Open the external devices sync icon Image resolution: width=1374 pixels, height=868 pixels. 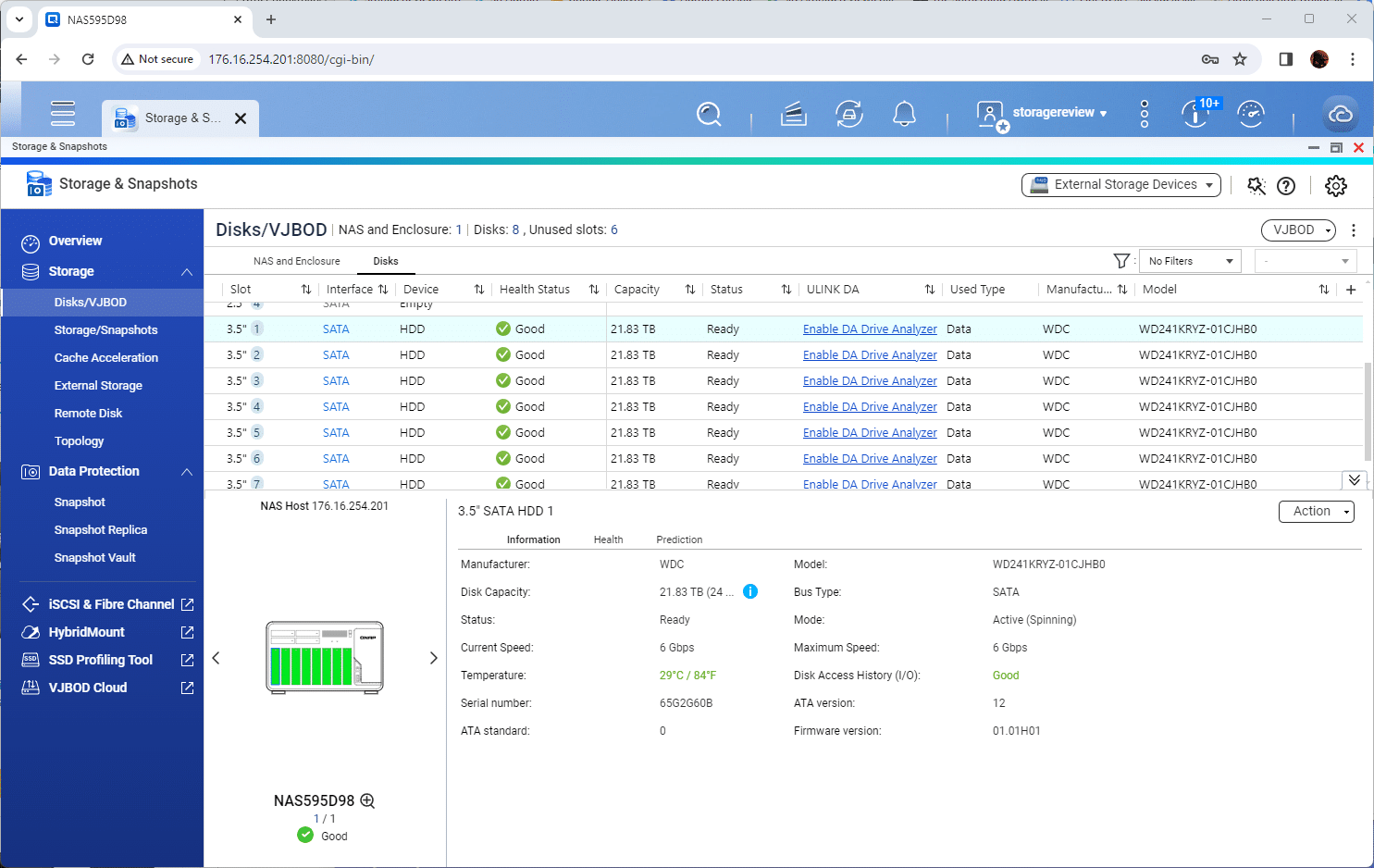click(849, 114)
